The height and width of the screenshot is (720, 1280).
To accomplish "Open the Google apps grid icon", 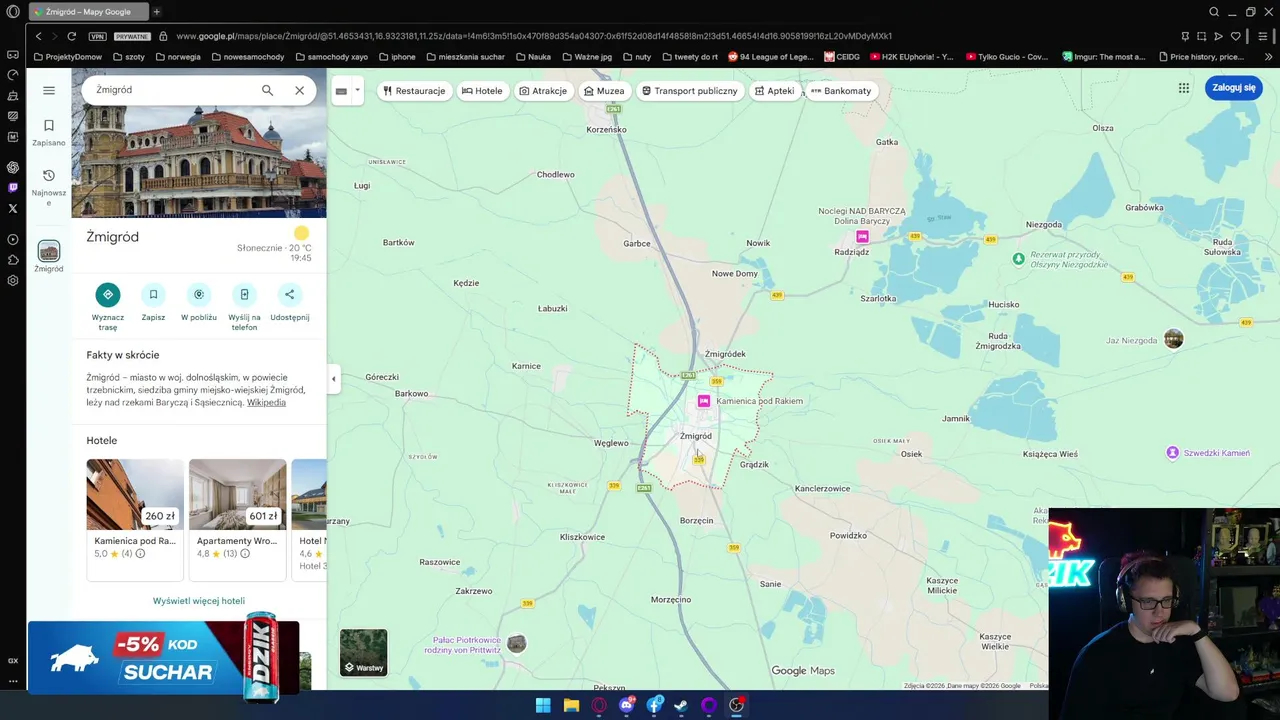I will (1184, 88).
